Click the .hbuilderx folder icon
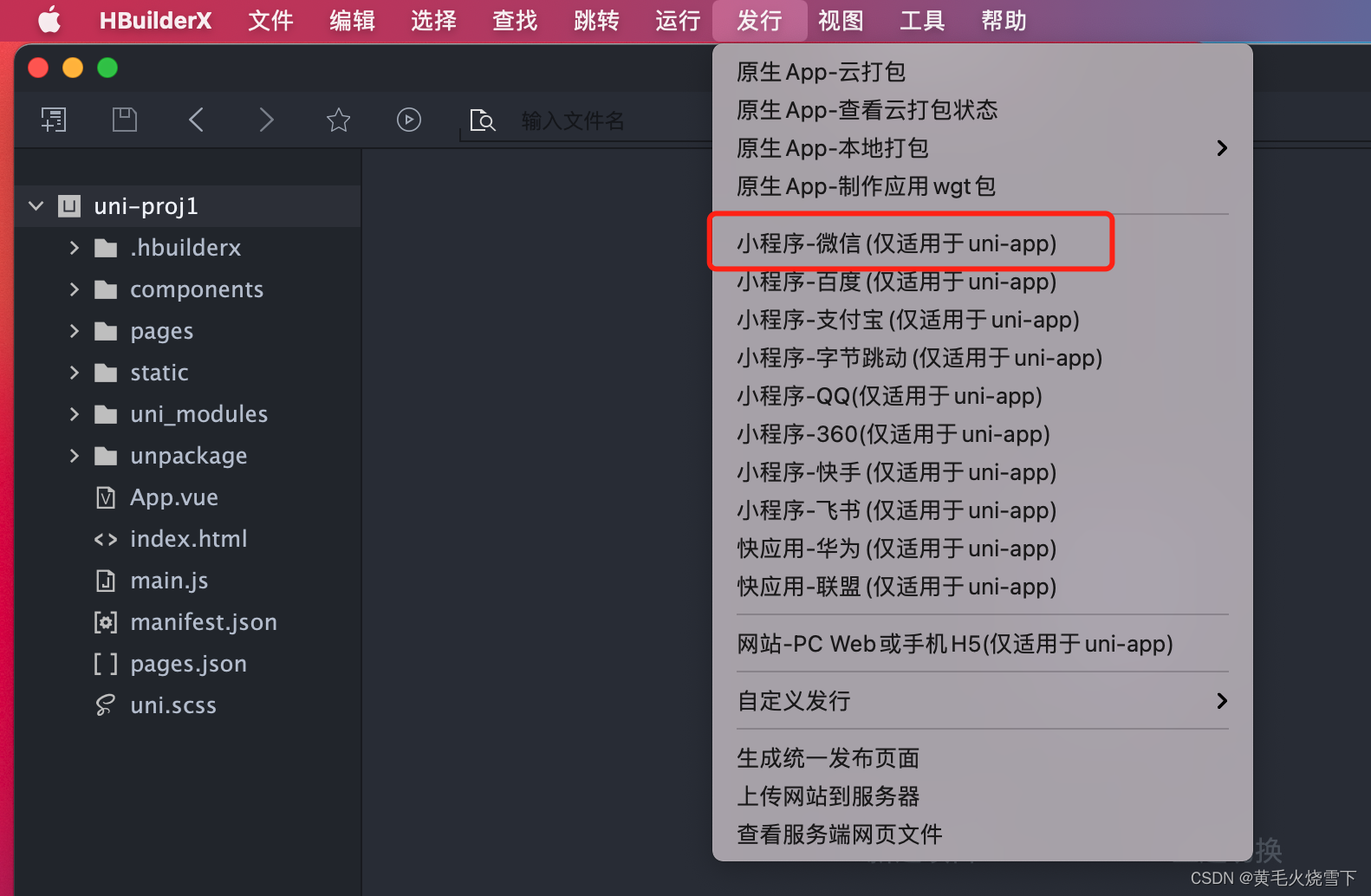The height and width of the screenshot is (896, 1371). 106,248
